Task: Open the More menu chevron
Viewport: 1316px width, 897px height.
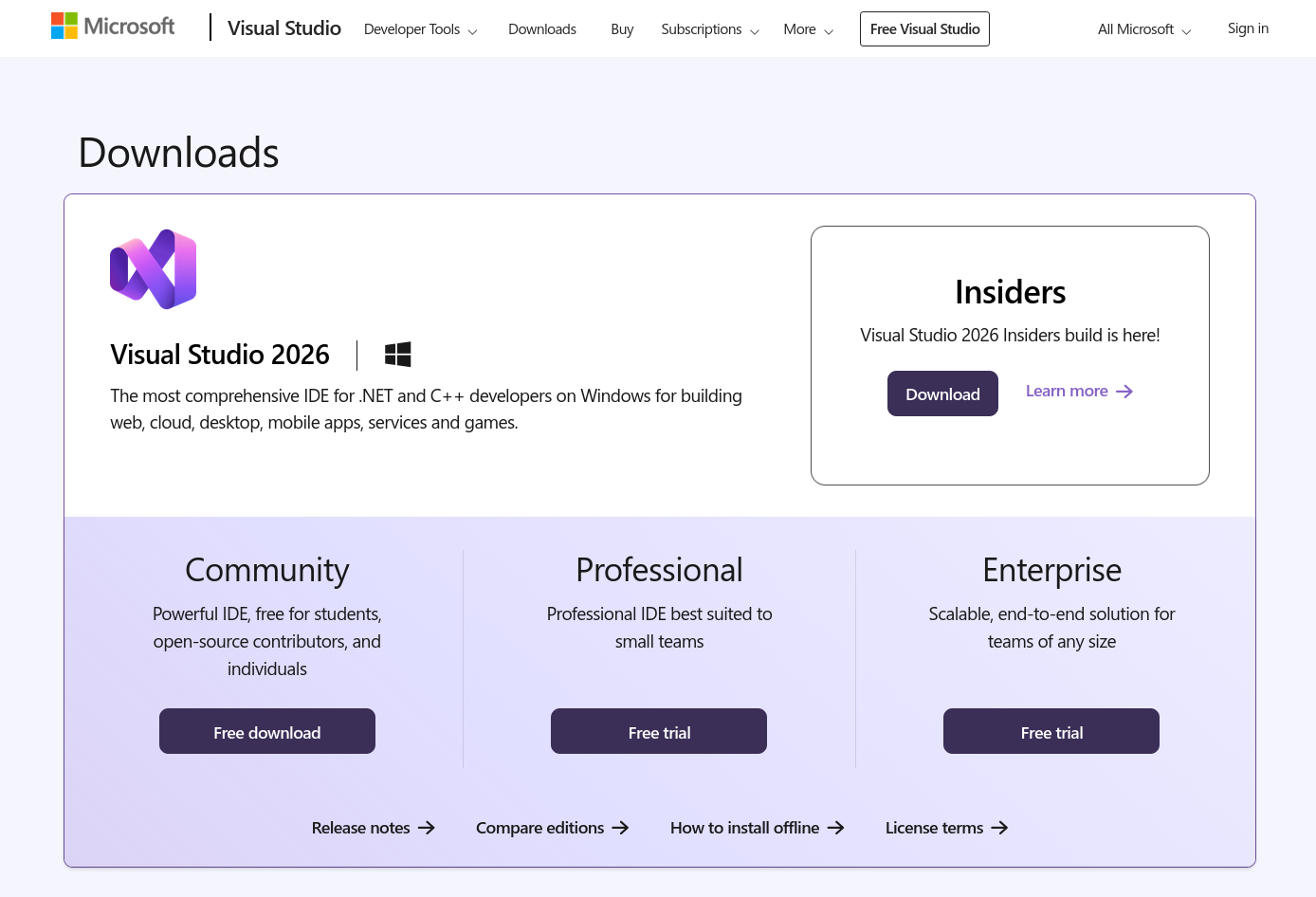Action: [830, 30]
